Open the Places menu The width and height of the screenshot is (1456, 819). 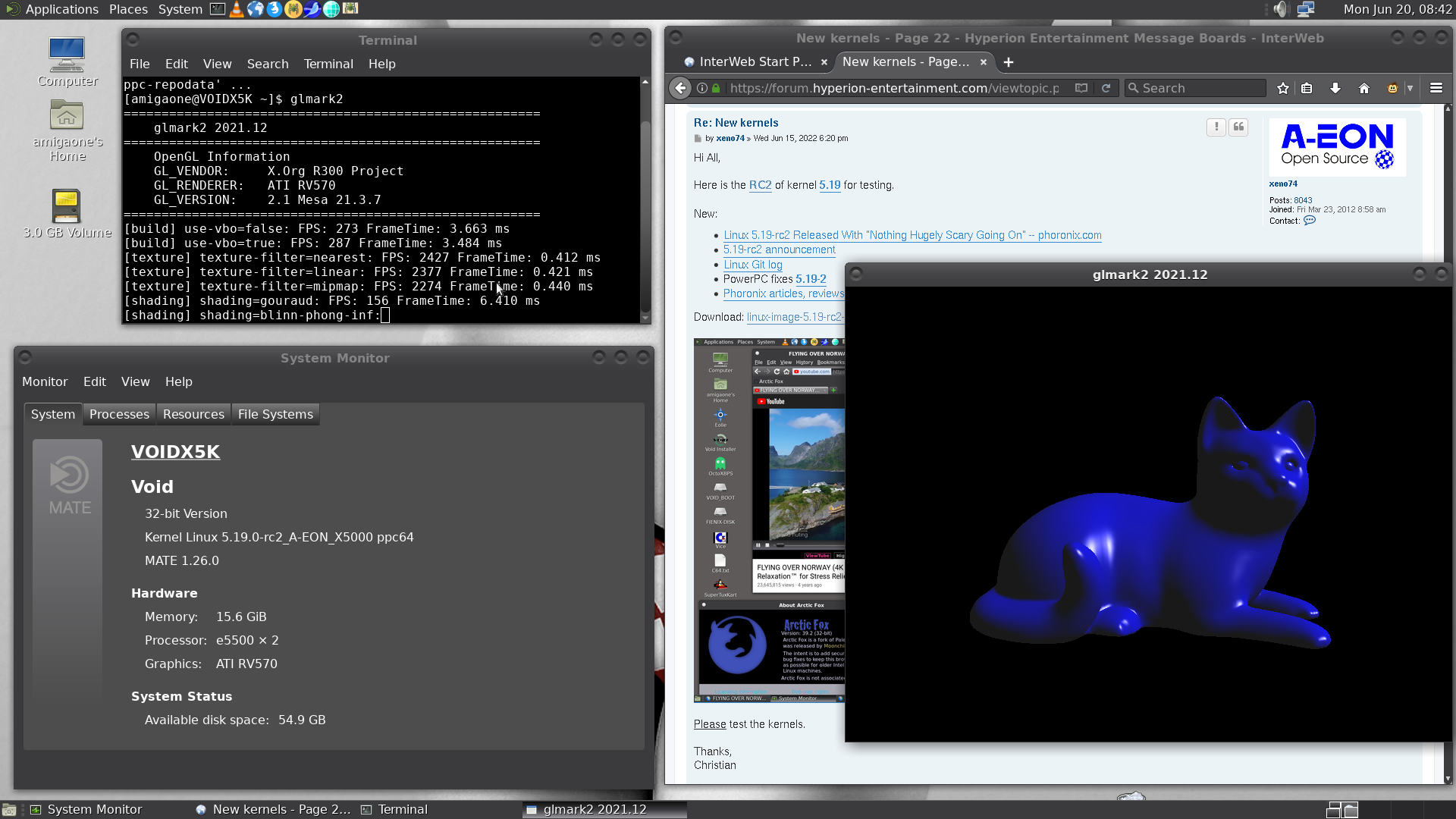[128, 9]
